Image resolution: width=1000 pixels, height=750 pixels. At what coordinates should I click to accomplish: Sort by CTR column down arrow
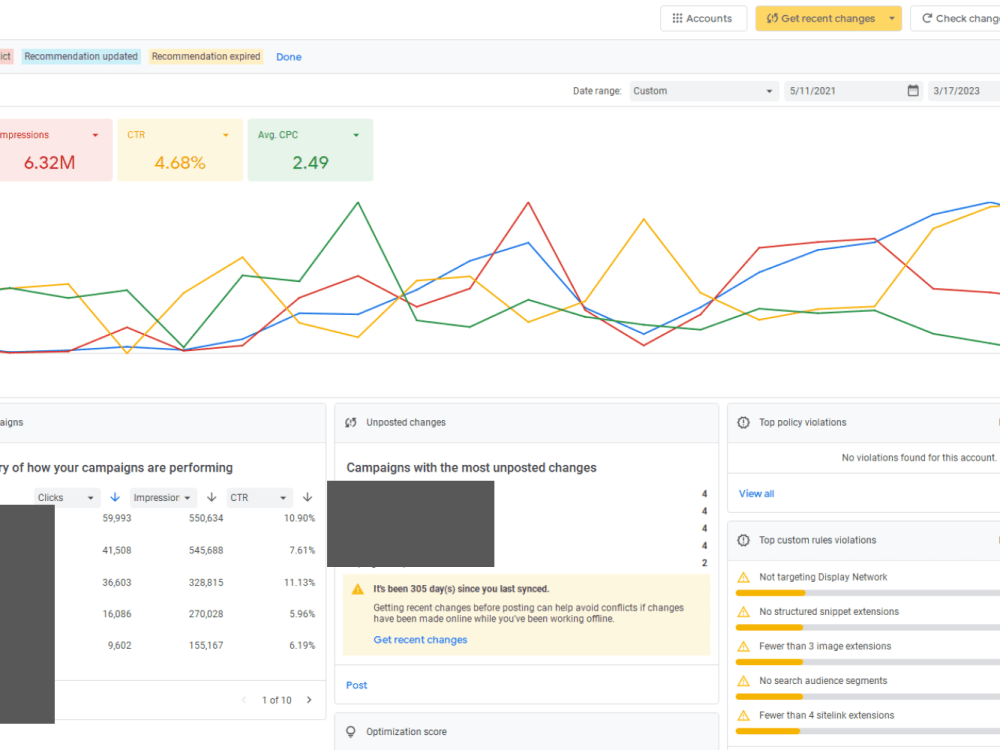pyautogui.click(x=307, y=497)
